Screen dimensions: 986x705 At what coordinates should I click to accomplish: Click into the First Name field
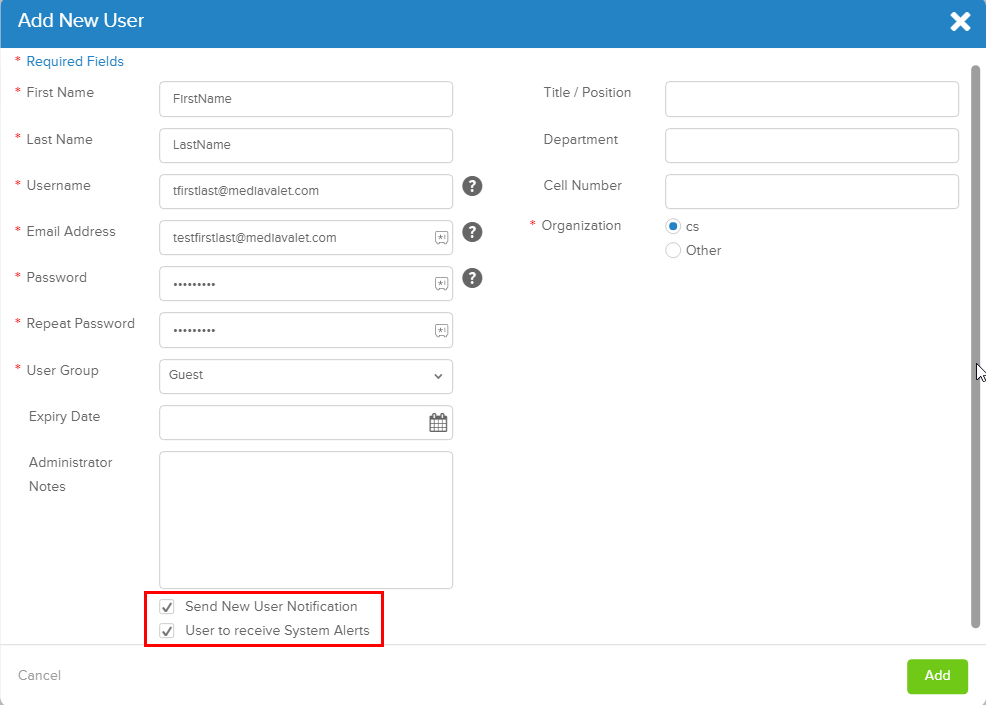(x=305, y=99)
